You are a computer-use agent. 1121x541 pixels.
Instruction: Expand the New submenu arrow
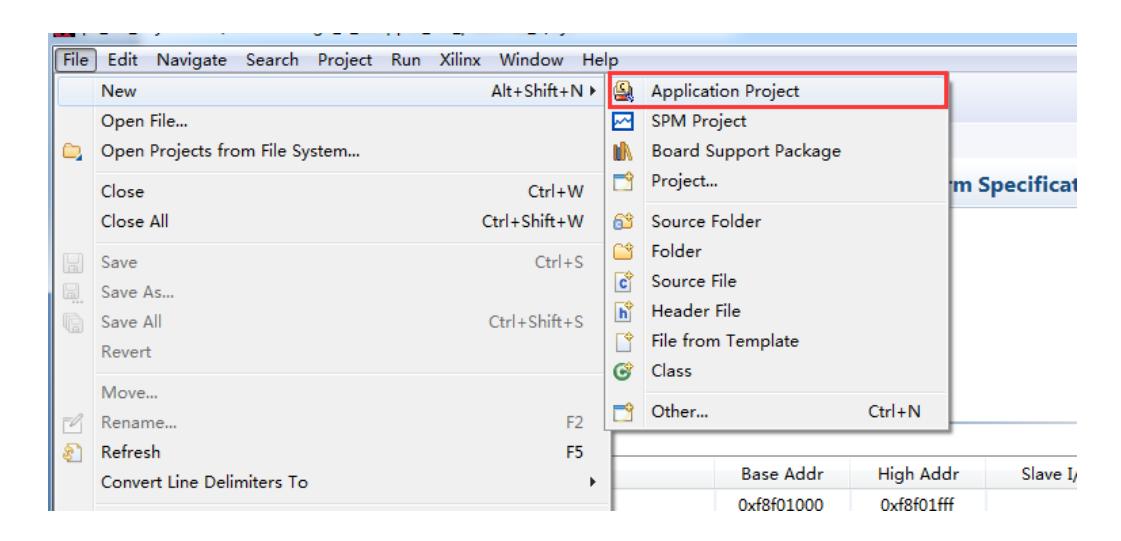coord(594,92)
